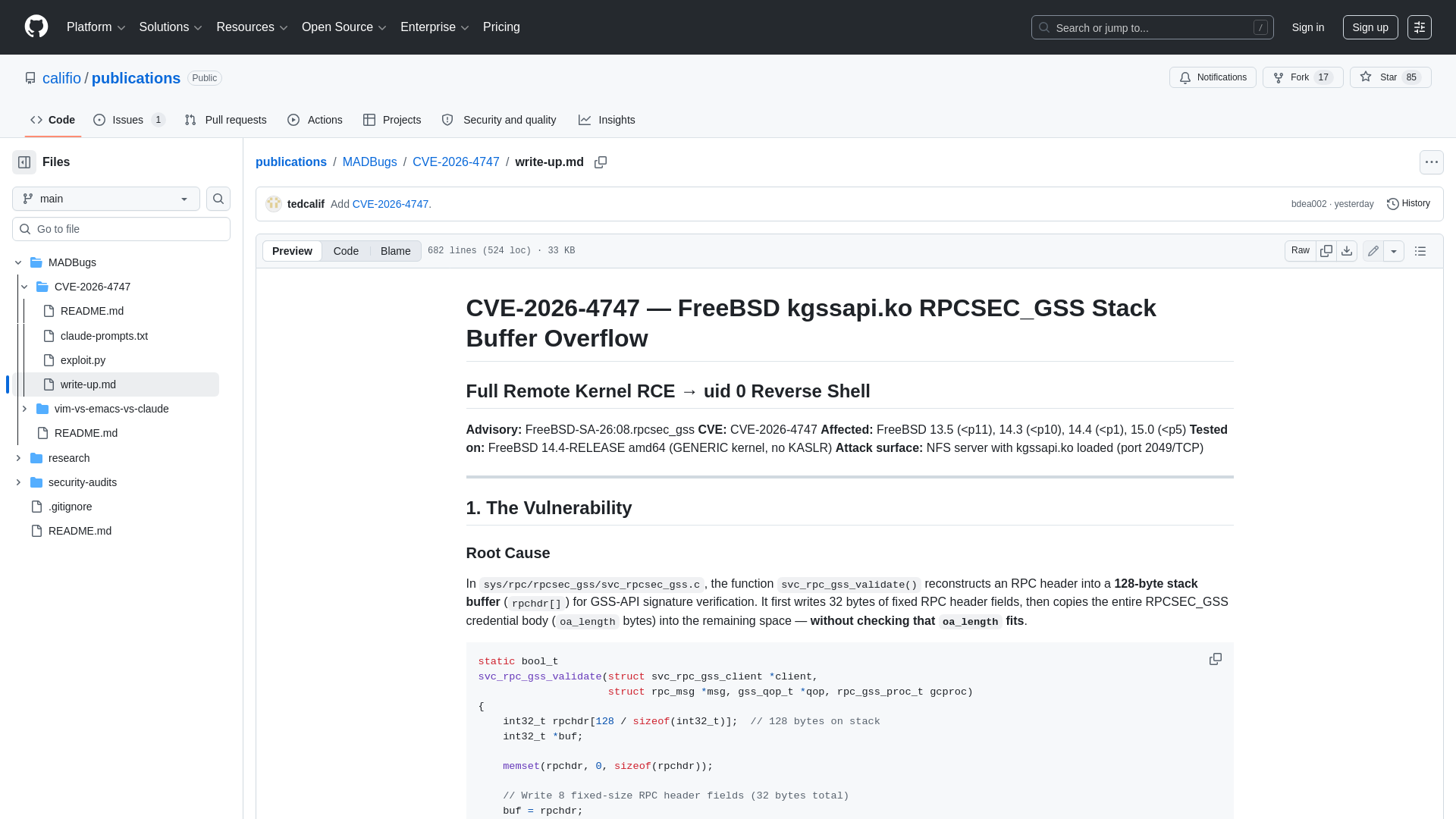
Task: Open the MADBugs breadcrumb link
Action: (x=369, y=162)
